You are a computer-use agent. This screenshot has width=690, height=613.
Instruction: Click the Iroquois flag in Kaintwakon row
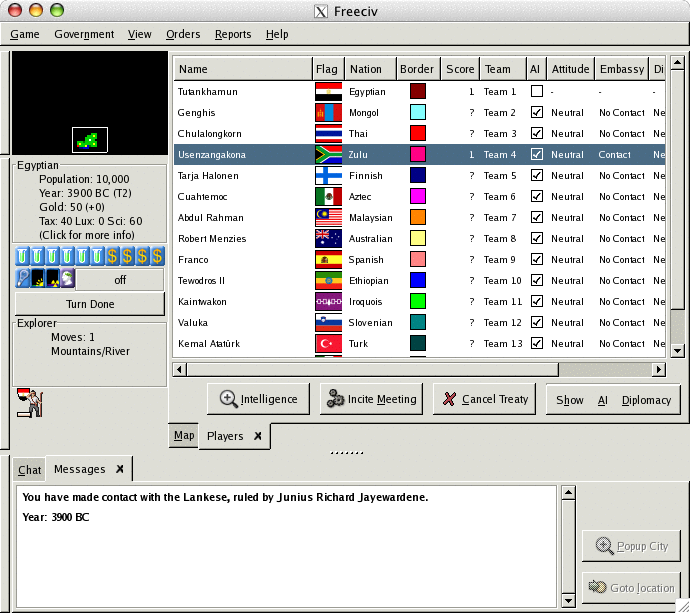tap(328, 301)
